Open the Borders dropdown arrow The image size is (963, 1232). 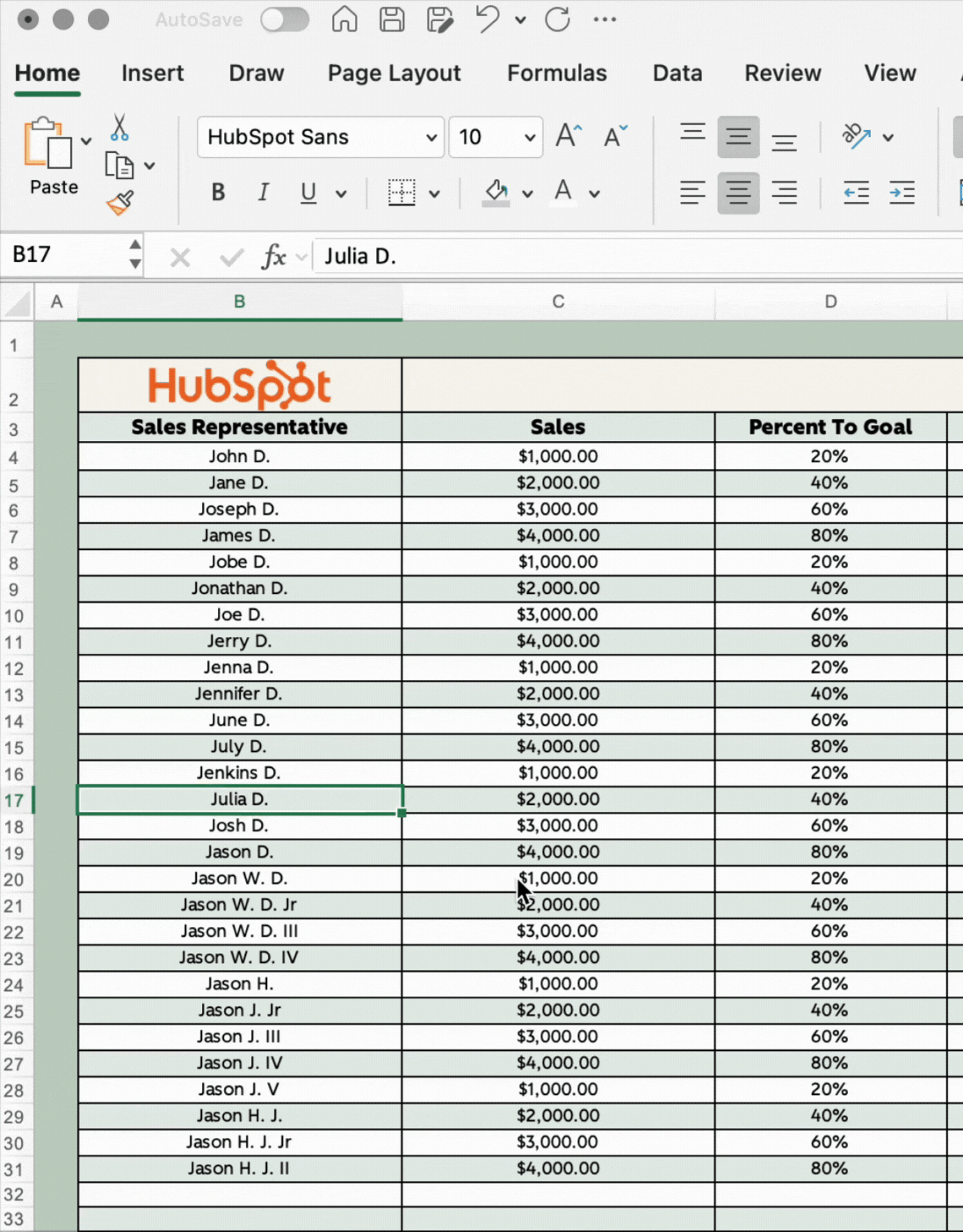[x=434, y=193]
